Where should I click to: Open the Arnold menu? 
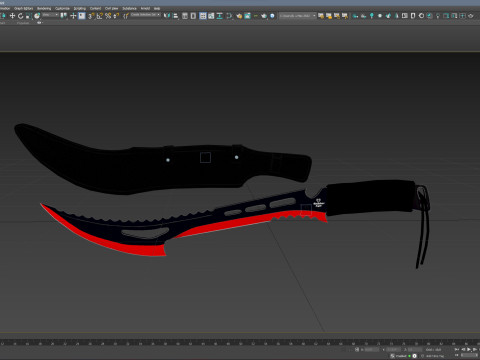[145, 8]
